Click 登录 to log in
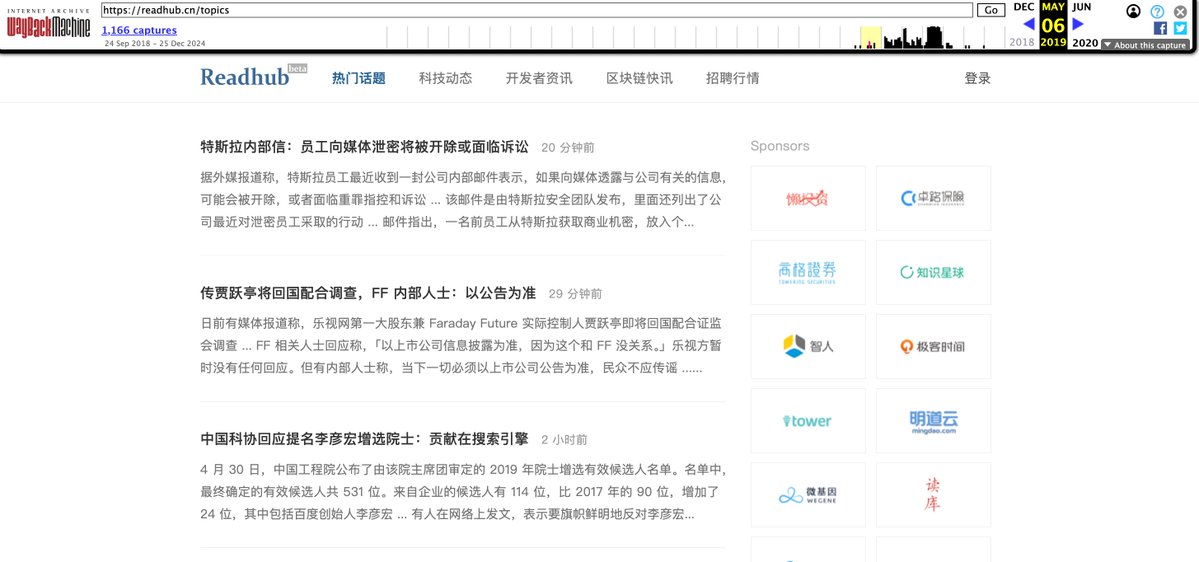Image resolution: width=1199 pixels, height=562 pixels. click(977, 78)
